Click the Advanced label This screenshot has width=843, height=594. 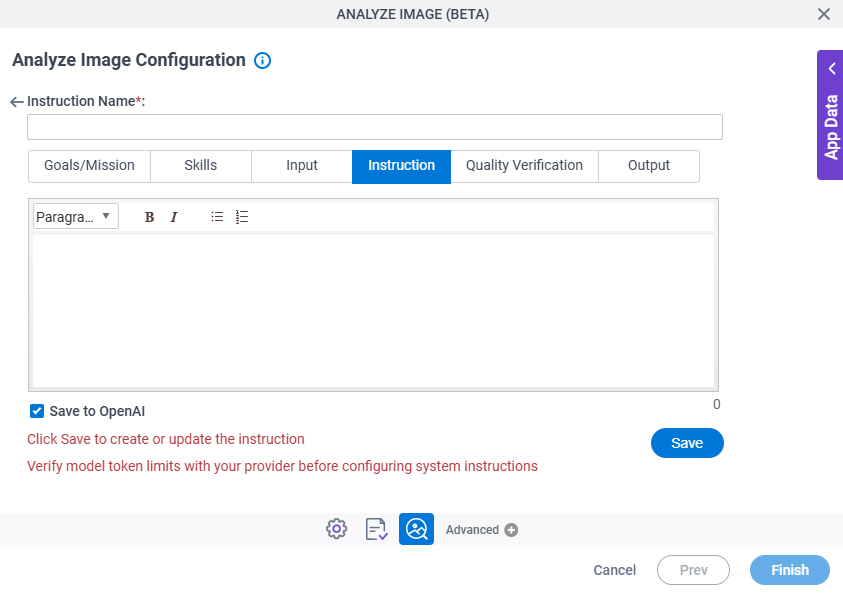tap(472, 530)
